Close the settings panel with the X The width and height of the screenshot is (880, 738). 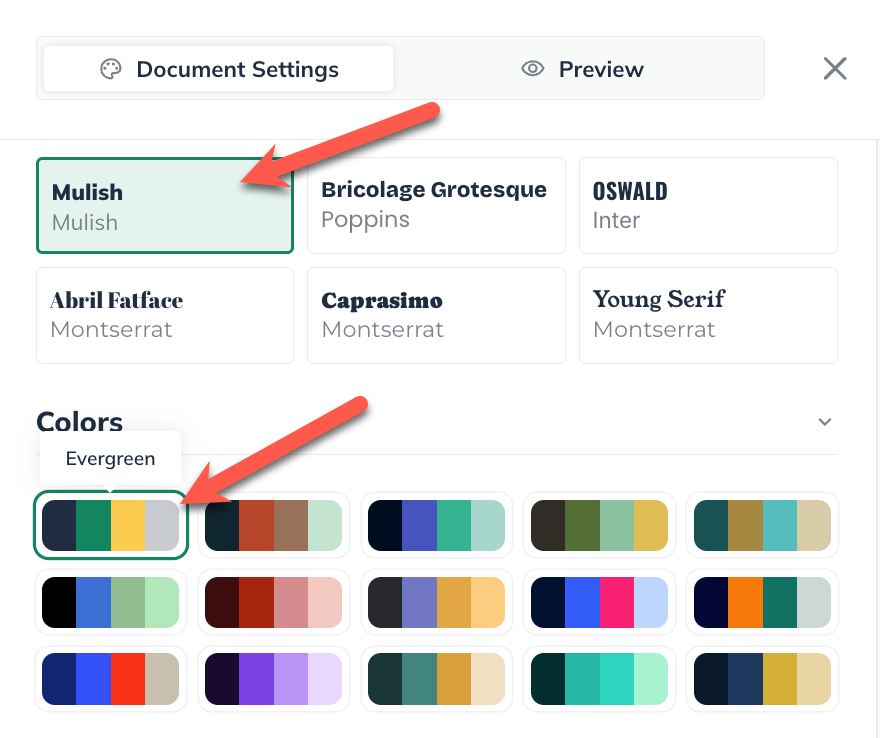[834, 68]
